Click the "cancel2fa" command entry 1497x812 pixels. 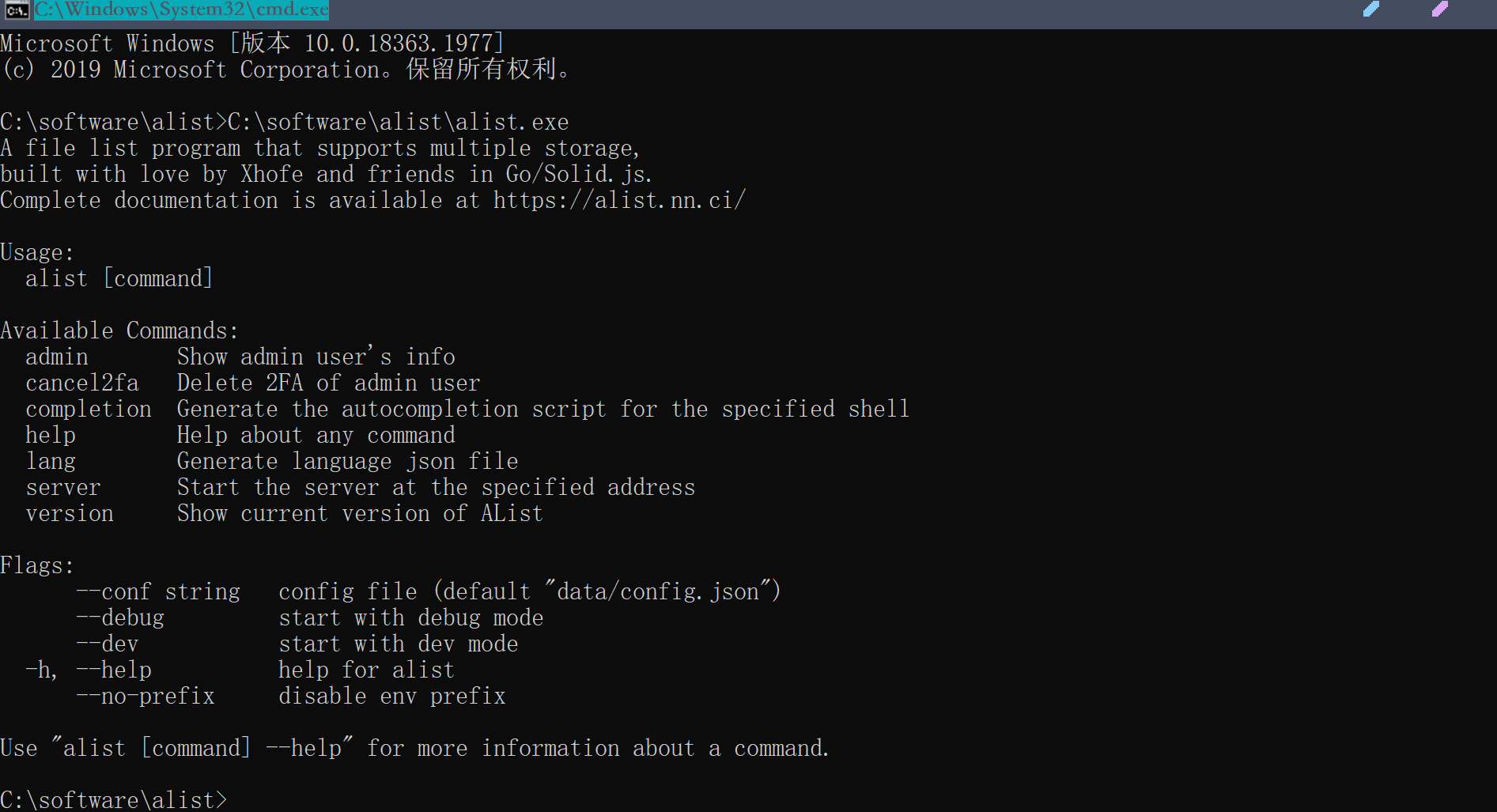[x=82, y=383]
